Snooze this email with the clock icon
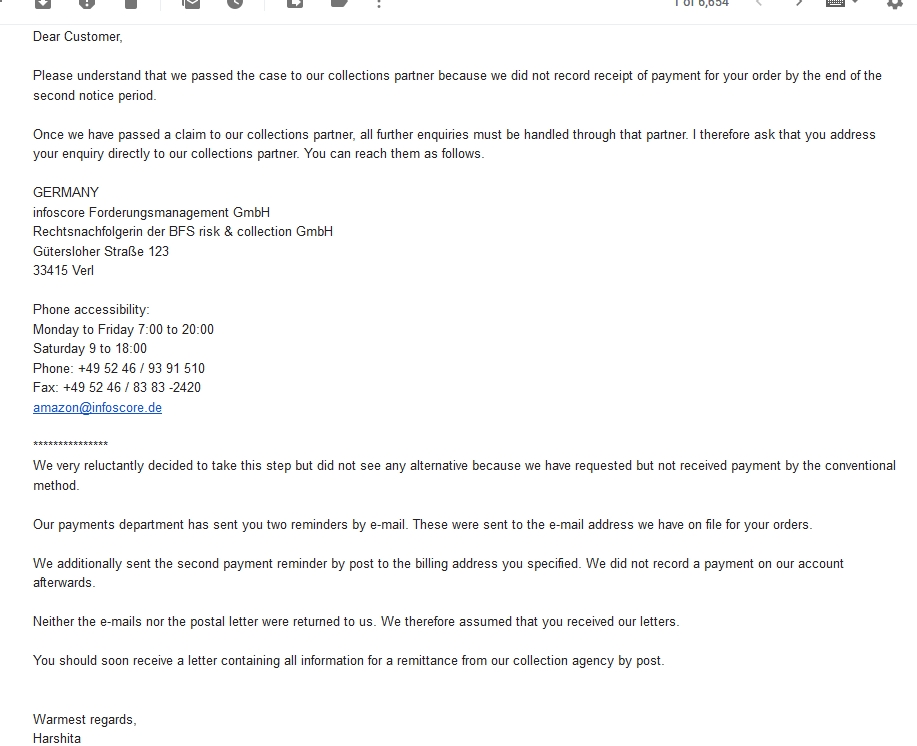 pyautogui.click(x=235, y=3)
